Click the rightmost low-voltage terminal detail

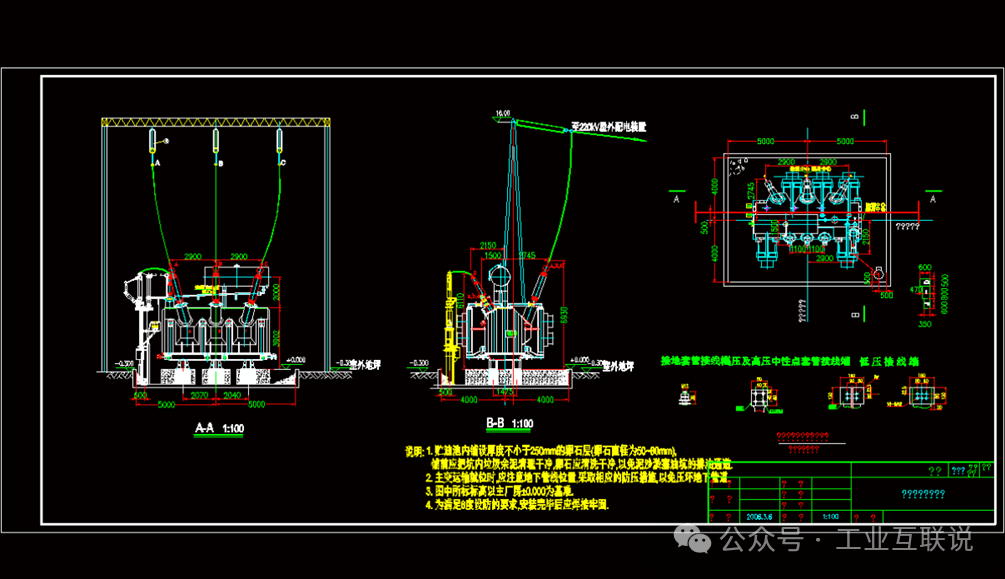pyautogui.click(x=921, y=394)
